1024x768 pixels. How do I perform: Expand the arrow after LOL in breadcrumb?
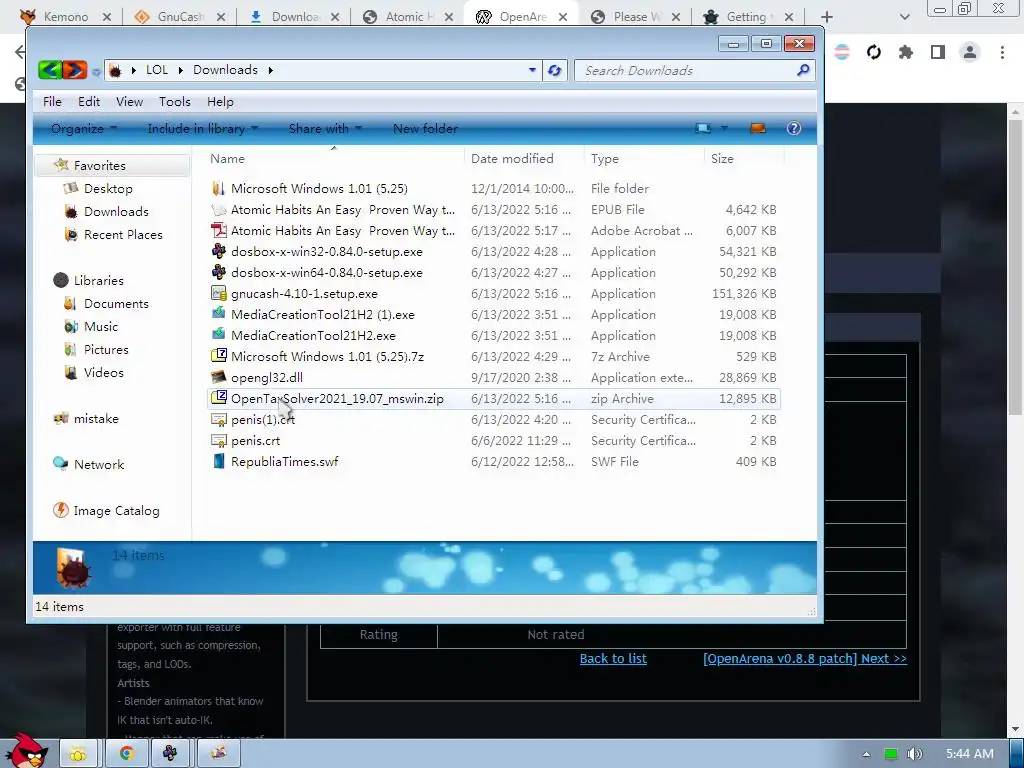tap(180, 70)
